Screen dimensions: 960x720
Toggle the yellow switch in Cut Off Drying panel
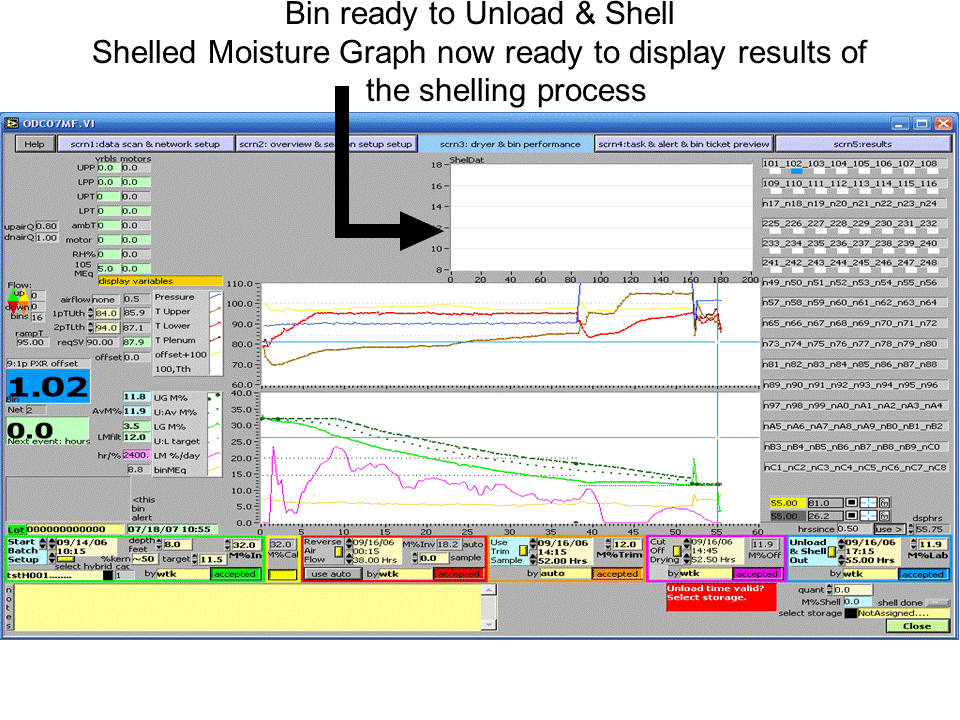tap(677, 552)
